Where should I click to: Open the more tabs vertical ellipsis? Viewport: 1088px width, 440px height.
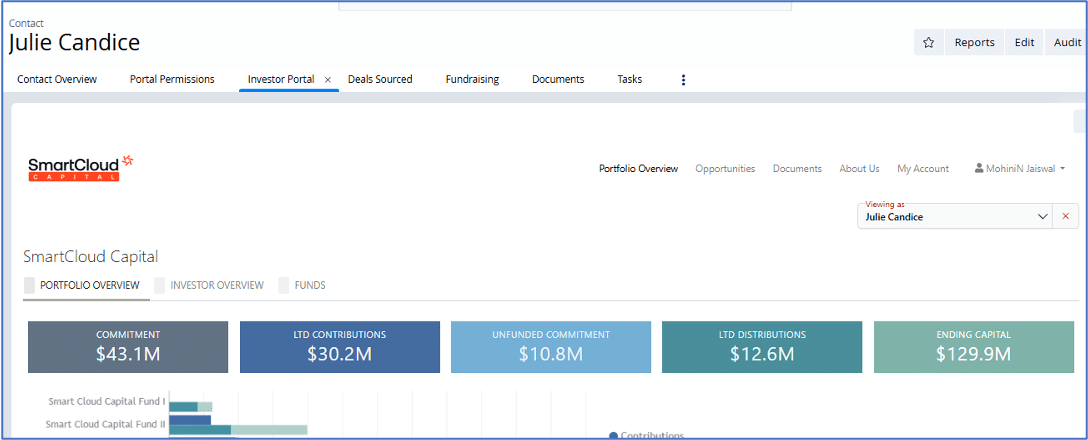tap(683, 80)
